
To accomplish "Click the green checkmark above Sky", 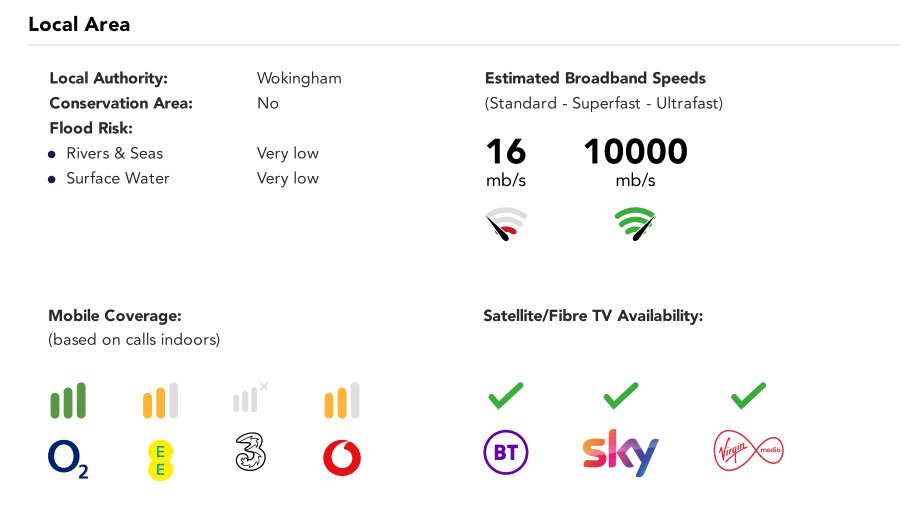I will point(621,396).
